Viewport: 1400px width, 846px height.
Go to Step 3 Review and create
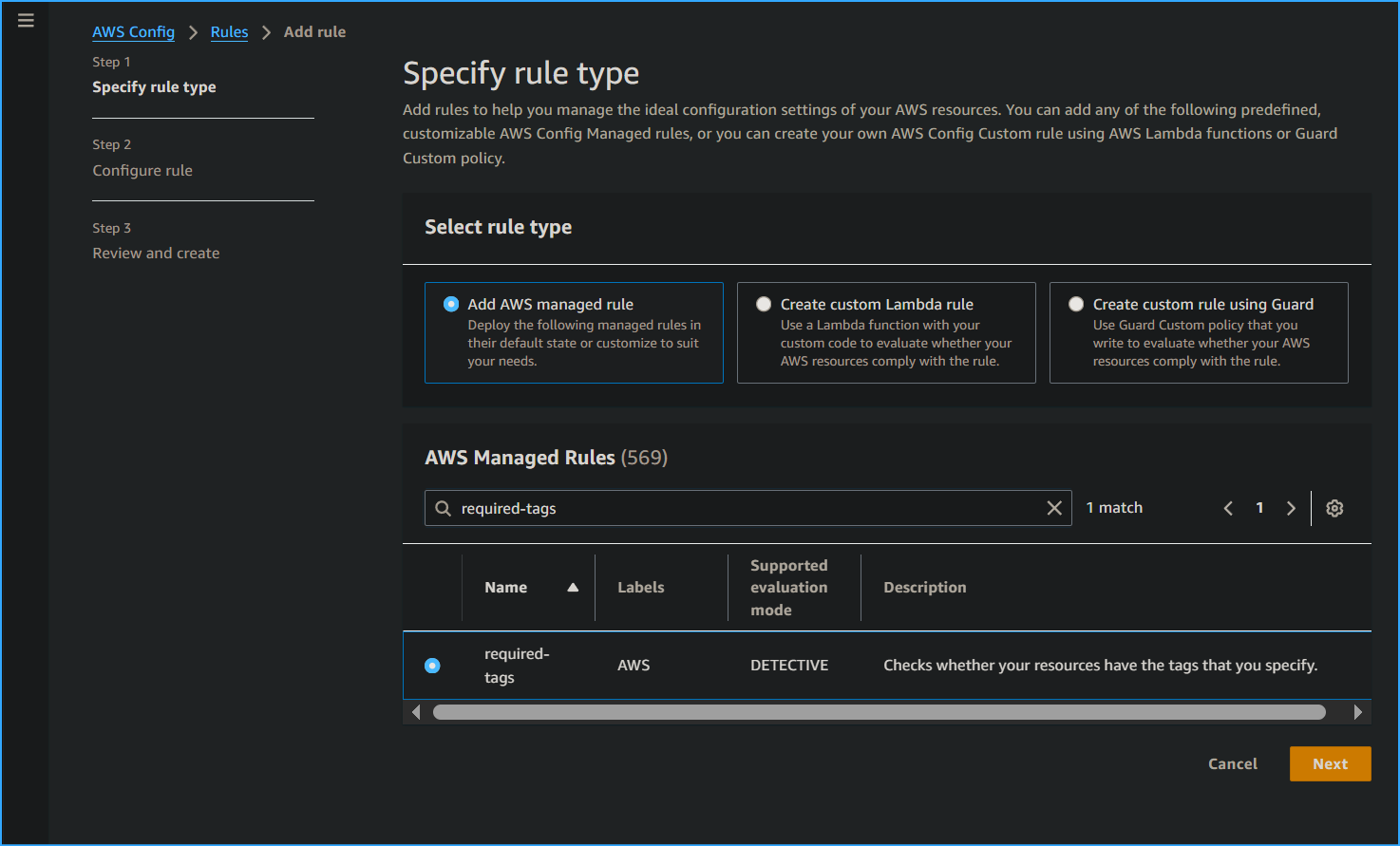coord(156,253)
